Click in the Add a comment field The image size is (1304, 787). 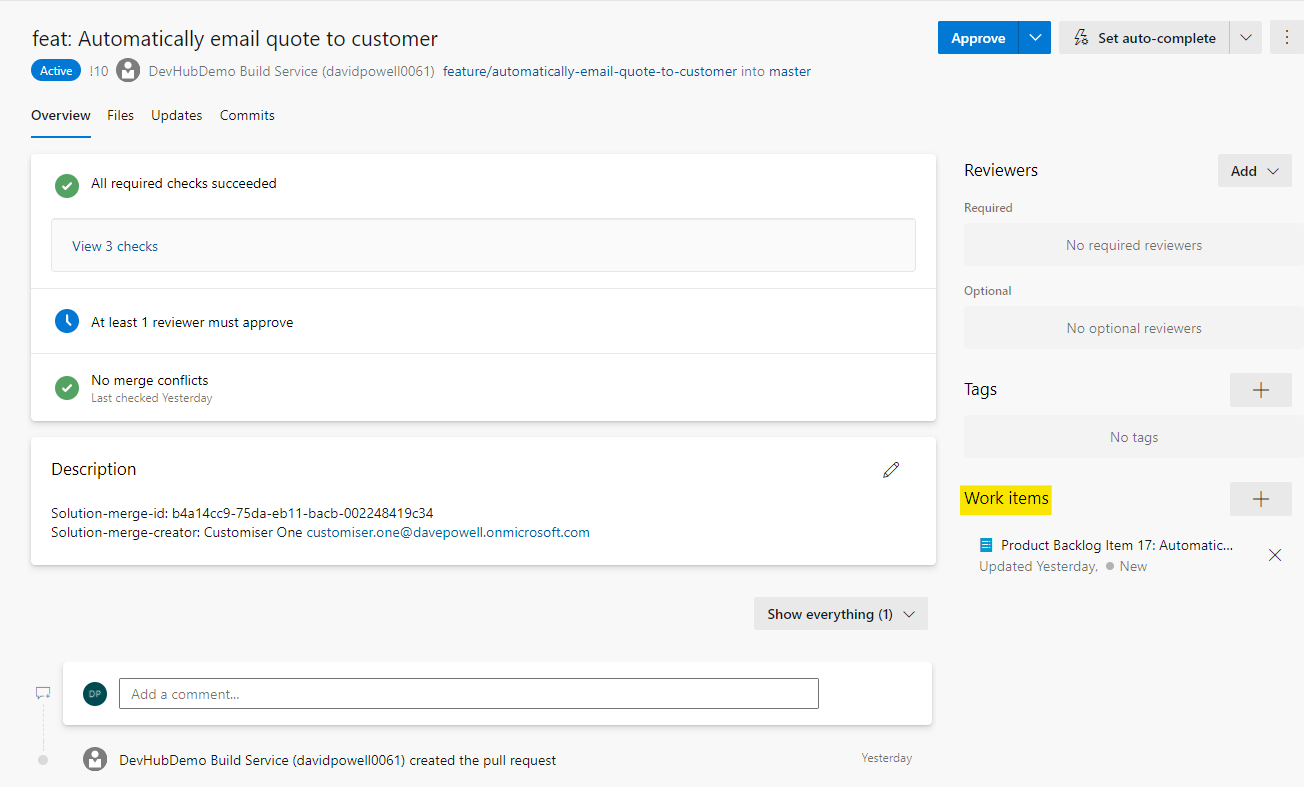pyautogui.click(x=469, y=694)
